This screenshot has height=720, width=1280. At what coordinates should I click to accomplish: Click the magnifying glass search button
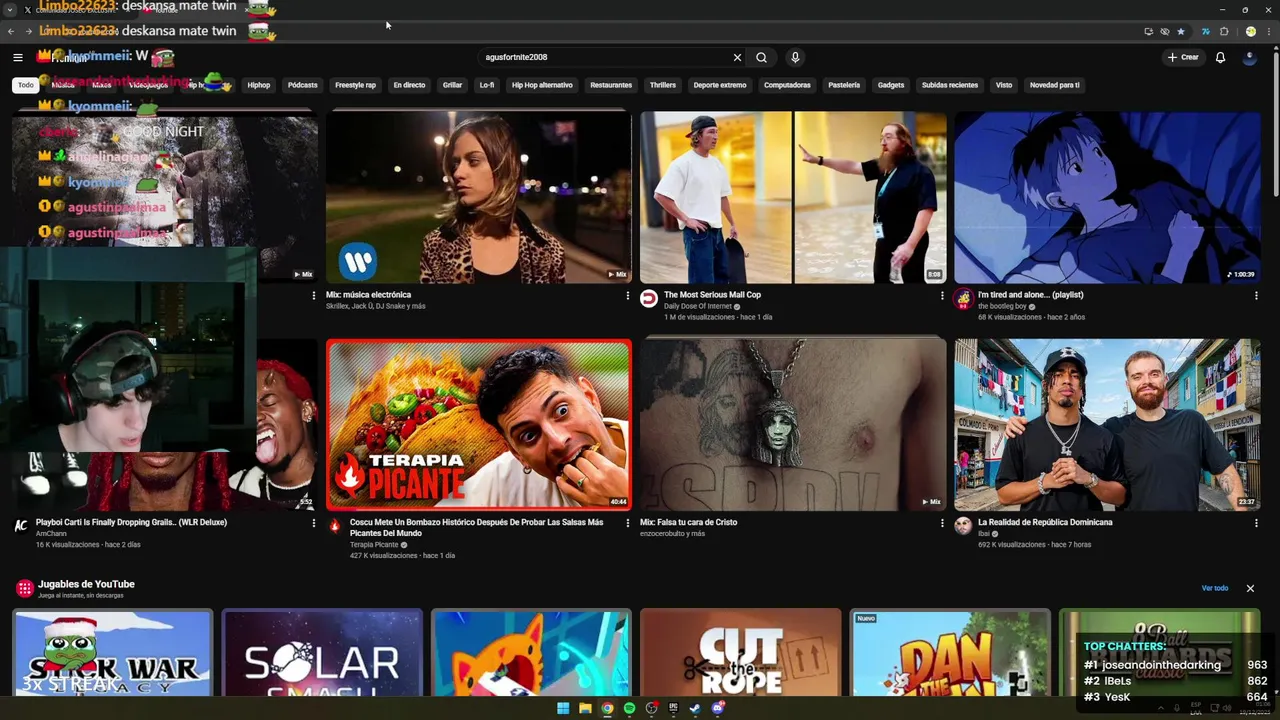click(x=761, y=57)
